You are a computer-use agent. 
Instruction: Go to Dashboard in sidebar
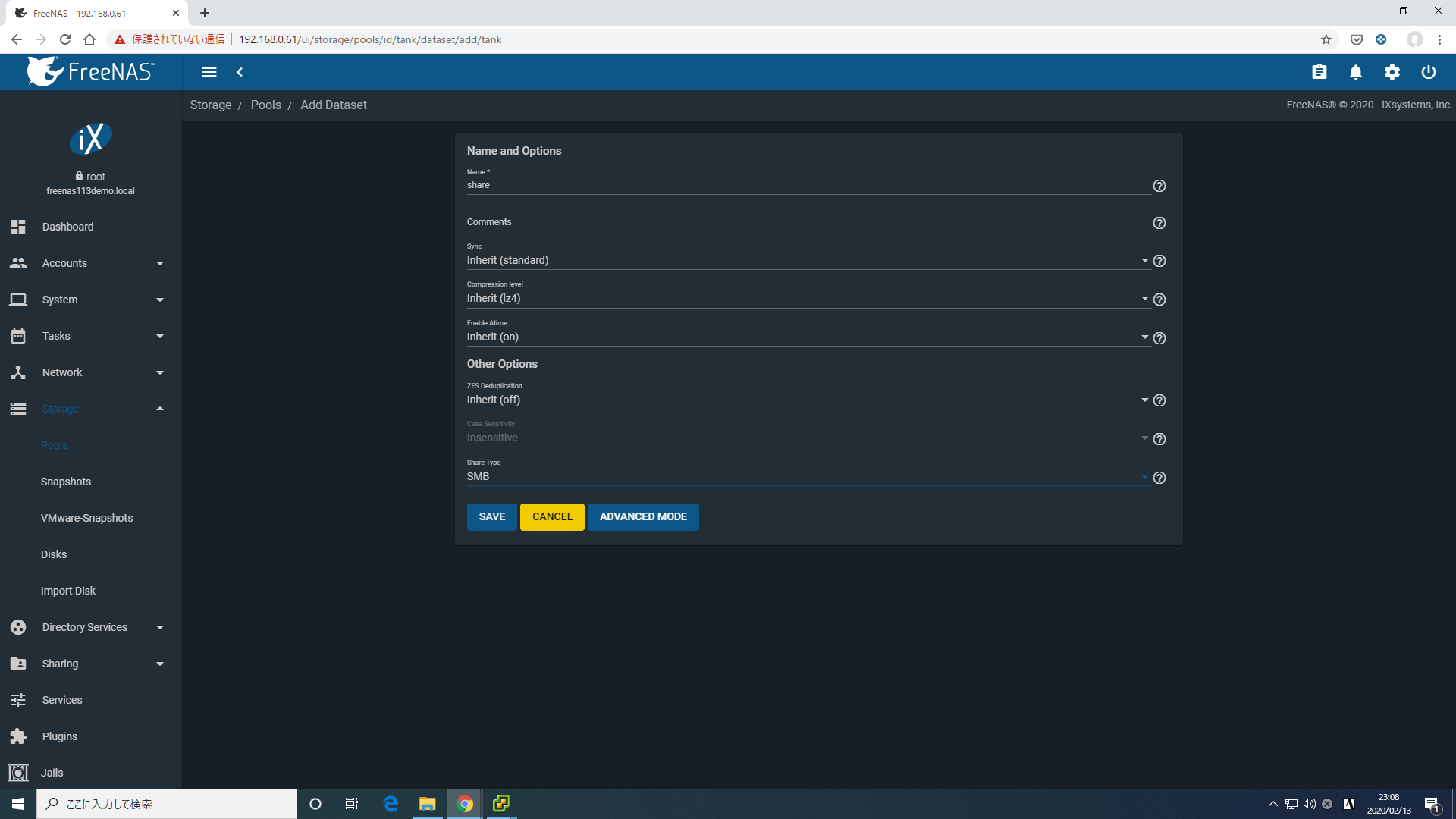[68, 227]
